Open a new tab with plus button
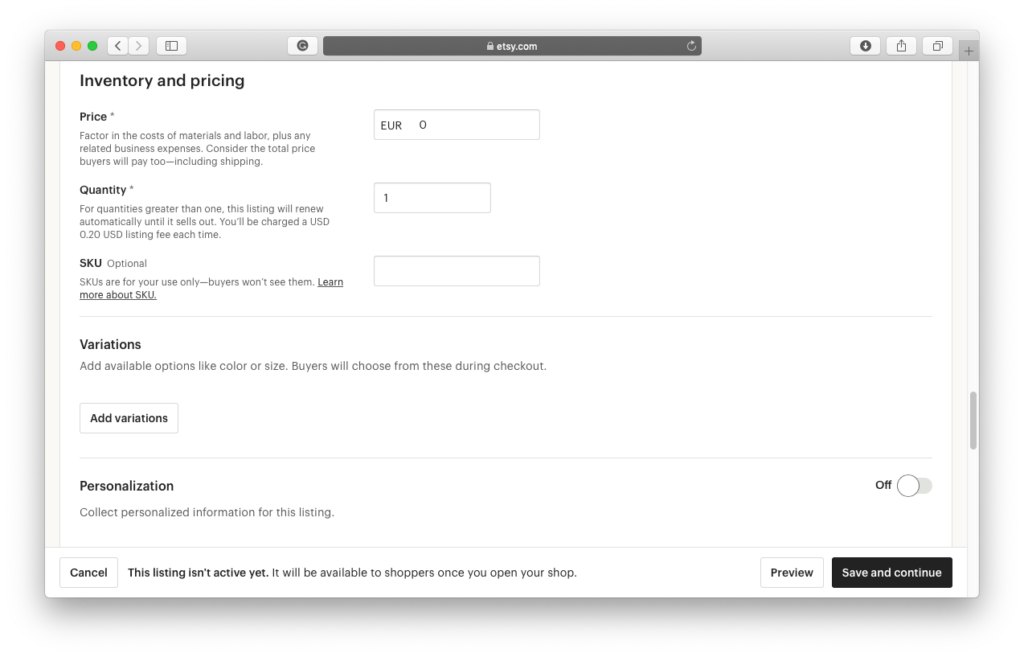The image size is (1024, 657). pos(968,50)
